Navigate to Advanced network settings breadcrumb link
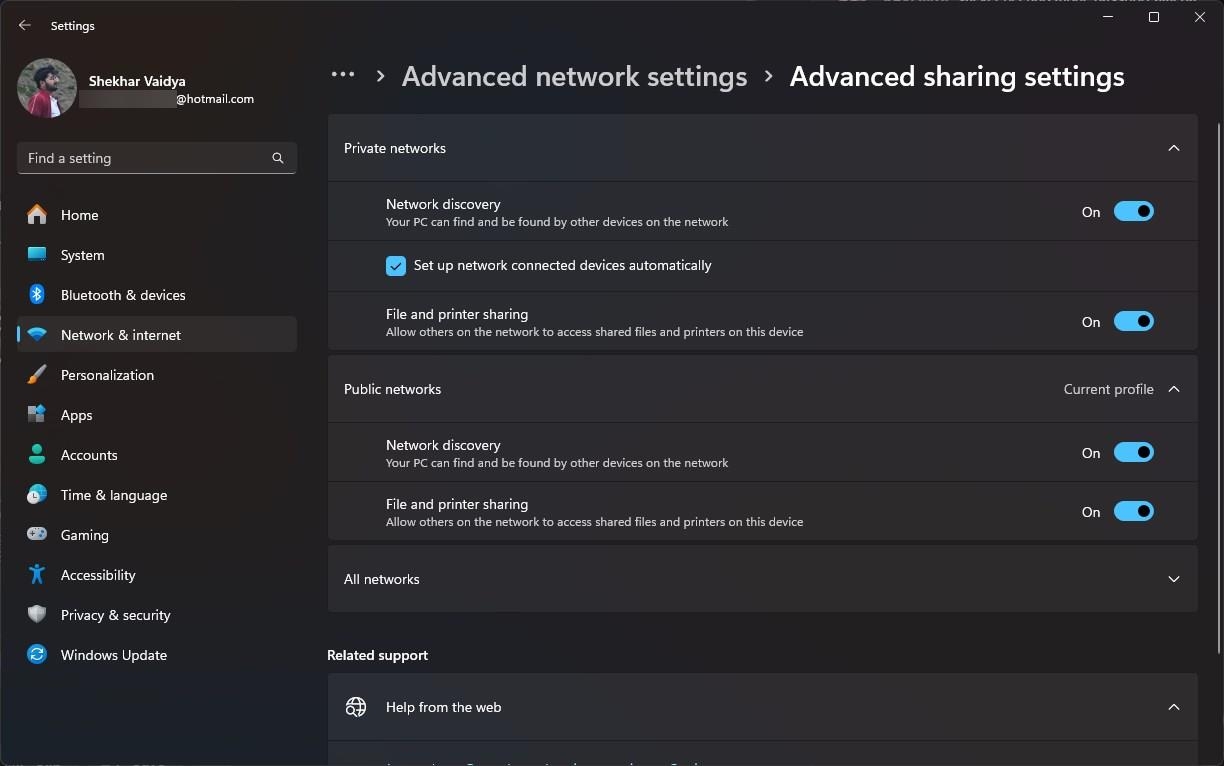Viewport: 1224px width, 766px height. click(574, 76)
